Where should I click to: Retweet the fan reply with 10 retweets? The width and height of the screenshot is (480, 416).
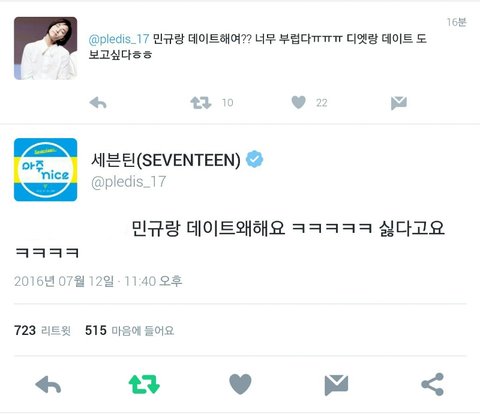click(201, 103)
